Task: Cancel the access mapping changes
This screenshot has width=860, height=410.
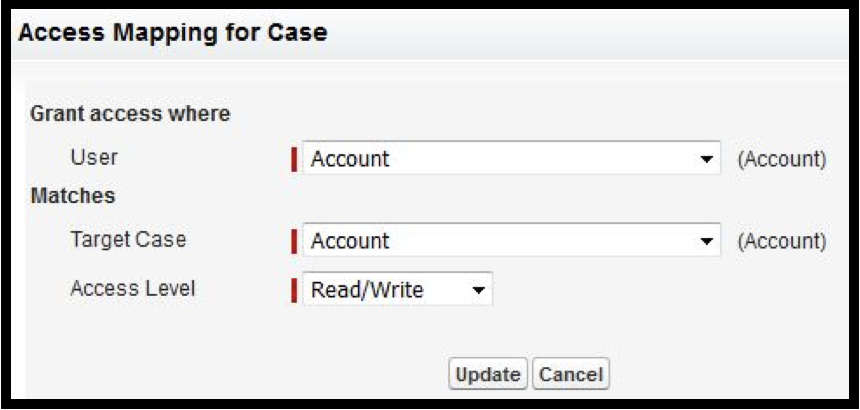Action: click(x=570, y=374)
